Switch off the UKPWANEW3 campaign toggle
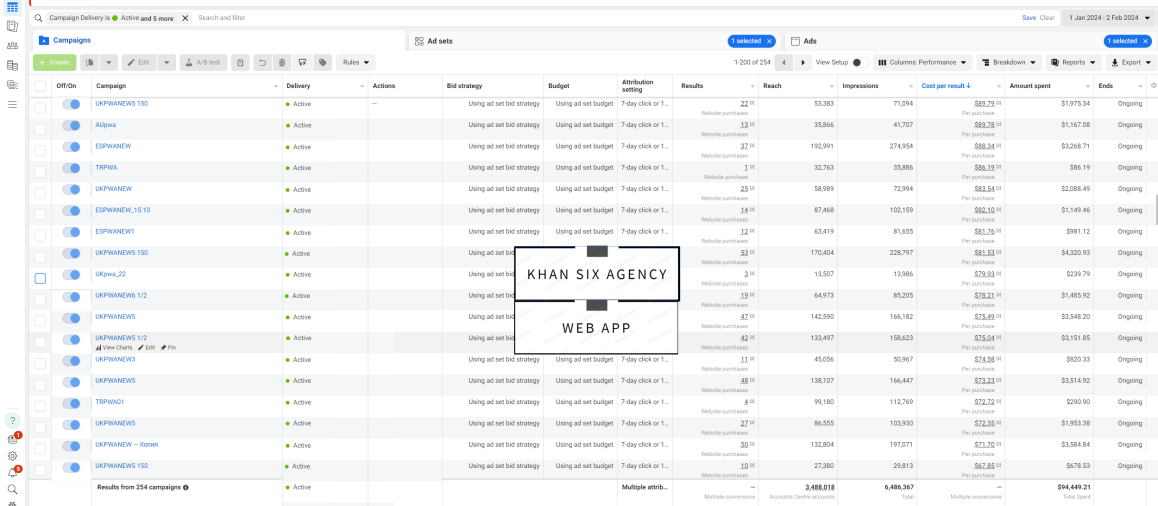Viewport: 1158px width, 506px height. 71,360
